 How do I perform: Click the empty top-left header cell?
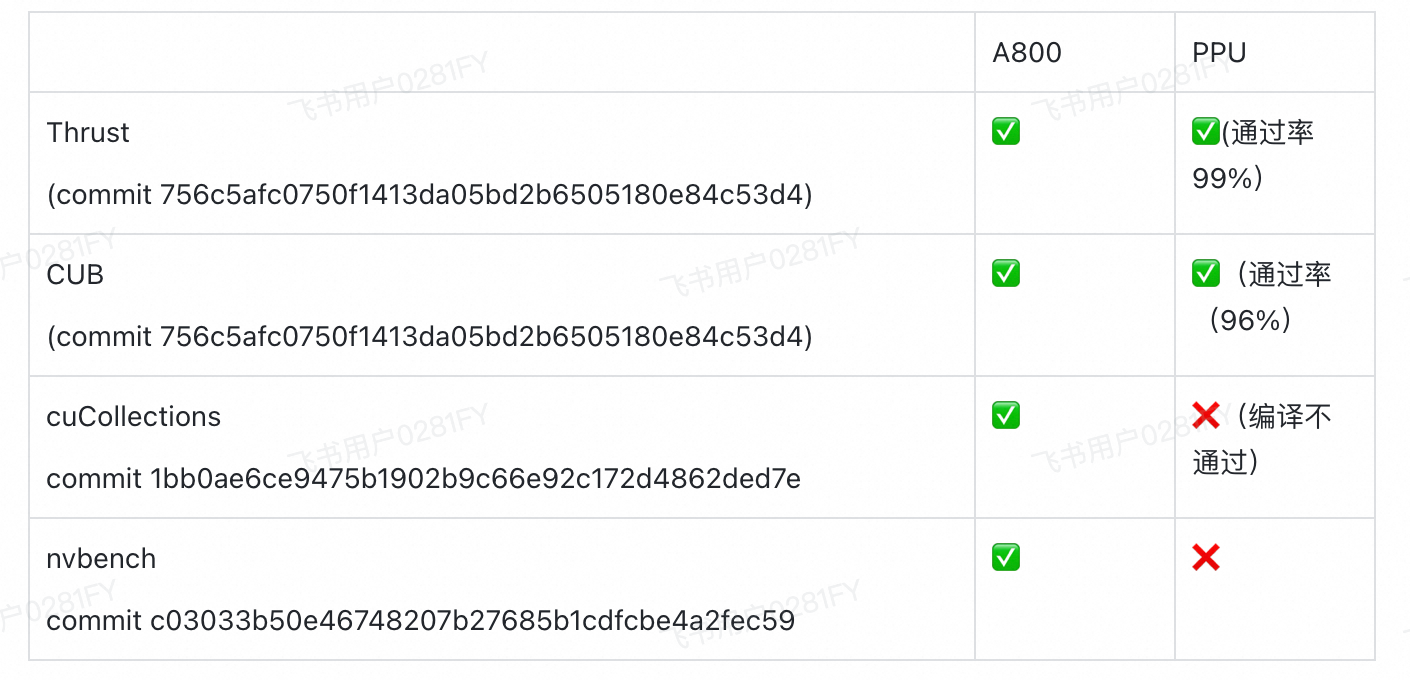click(x=502, y=52)
